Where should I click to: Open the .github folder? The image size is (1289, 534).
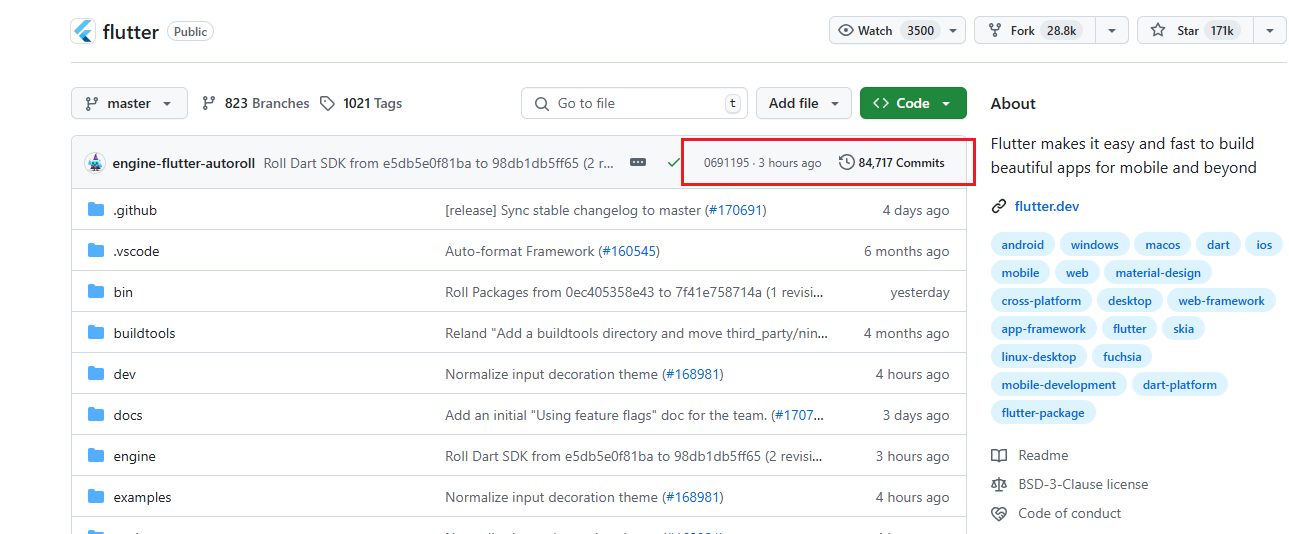135,210
